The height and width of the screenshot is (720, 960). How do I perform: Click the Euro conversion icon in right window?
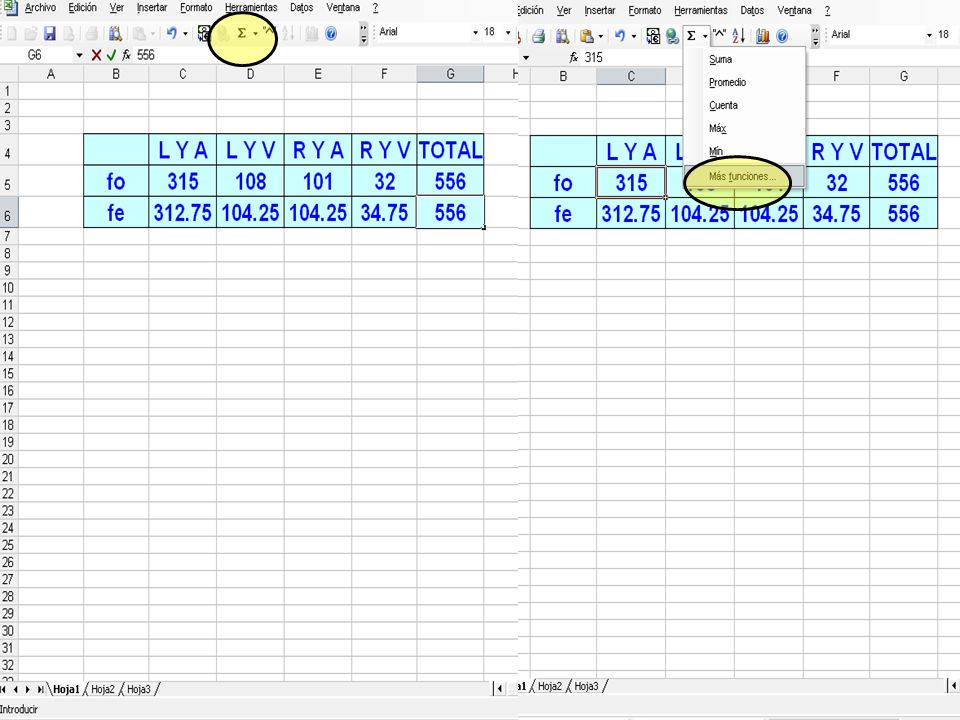click(x=653, y=36)
